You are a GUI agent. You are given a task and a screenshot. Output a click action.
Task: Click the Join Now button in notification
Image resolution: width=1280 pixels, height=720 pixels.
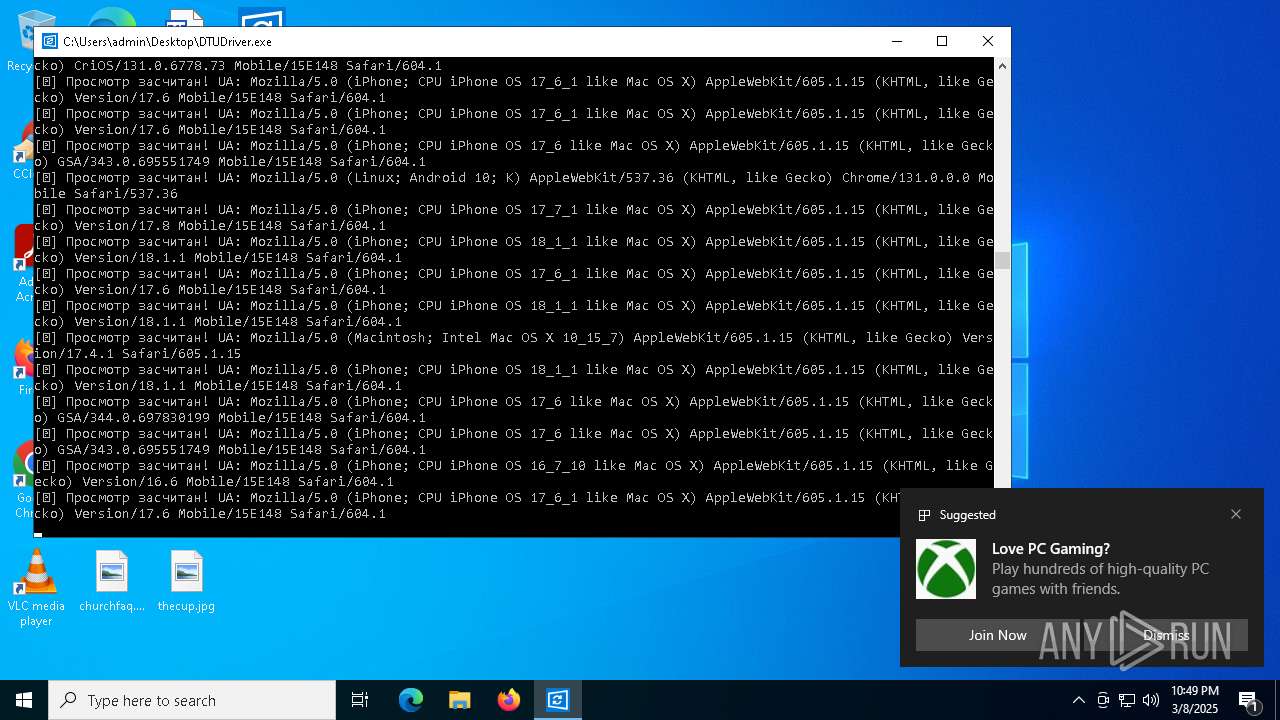click(x=997, y=635)
